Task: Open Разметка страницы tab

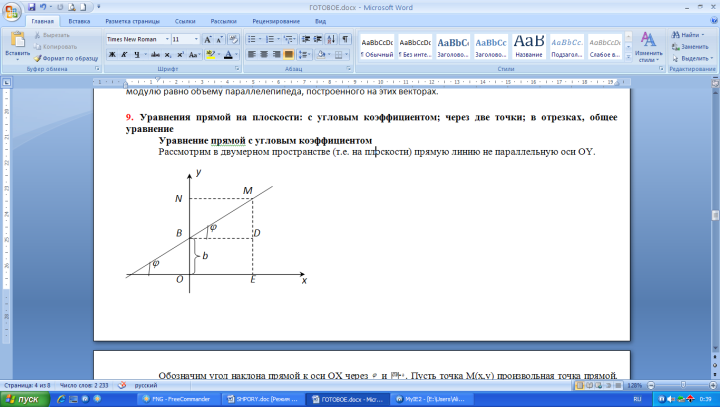Action: tap(132, 21)
